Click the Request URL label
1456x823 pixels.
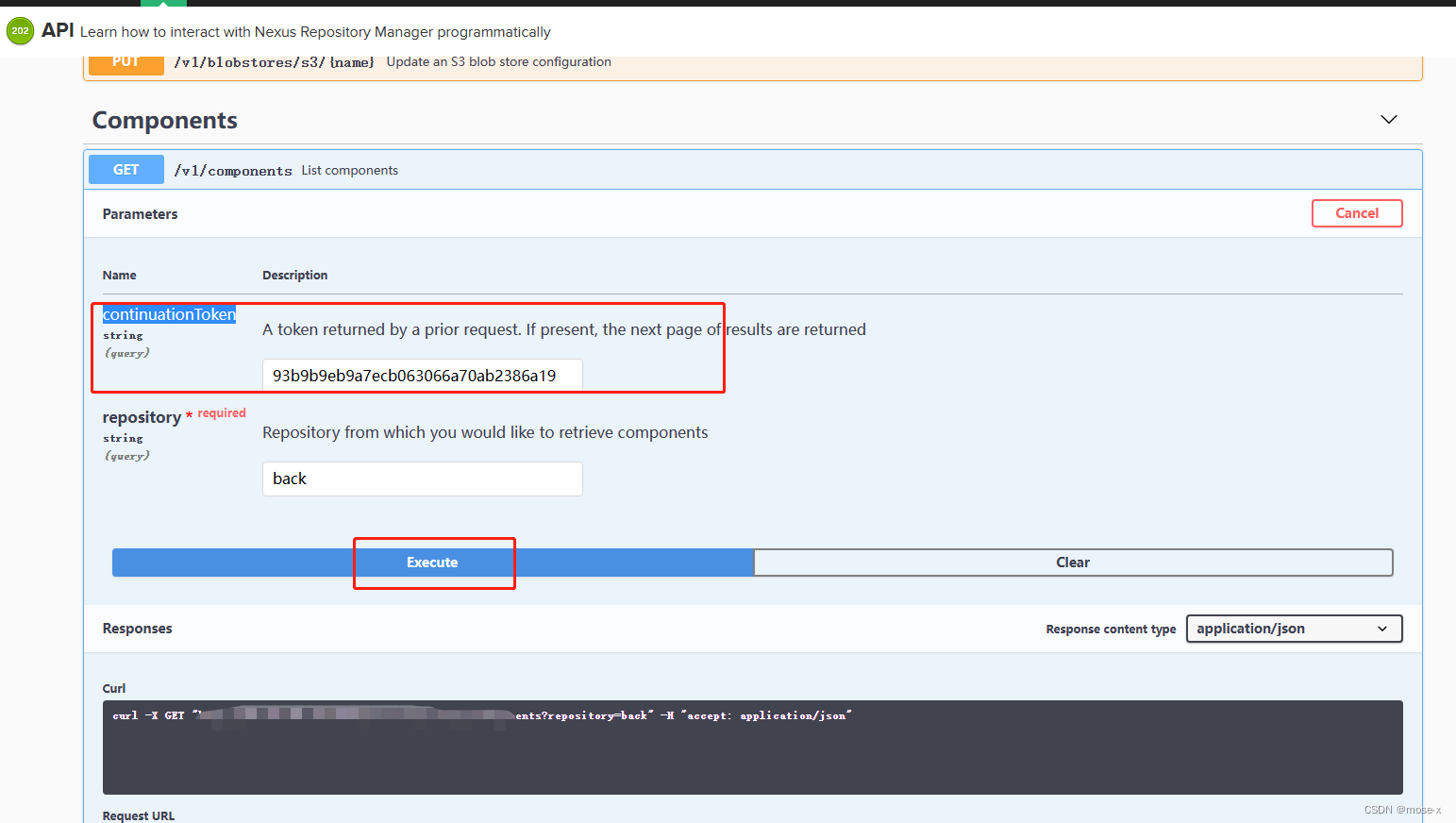point(139,815)
